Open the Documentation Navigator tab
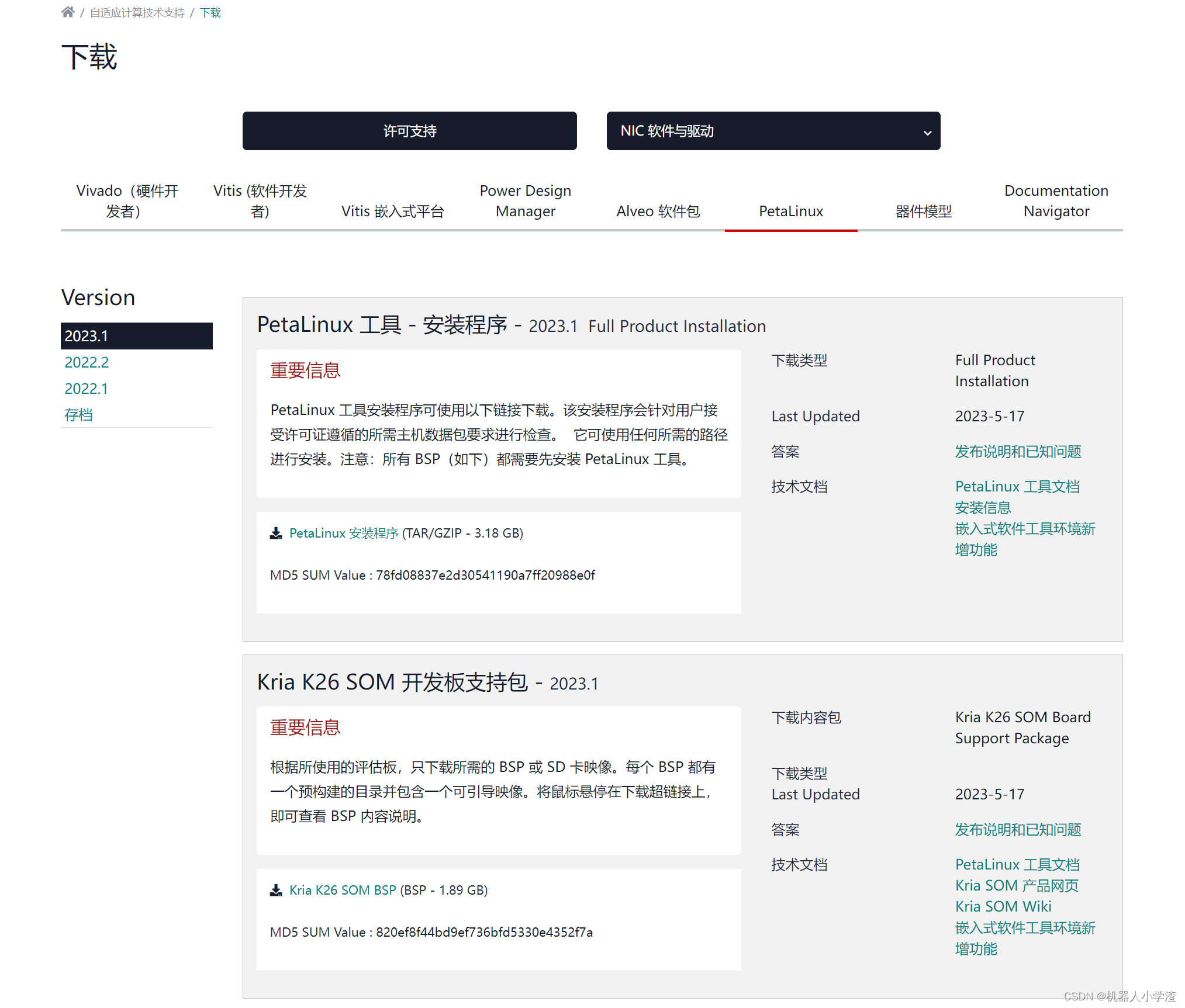The height and width of the screenshot is (1008, 1185). [1056, 200]
